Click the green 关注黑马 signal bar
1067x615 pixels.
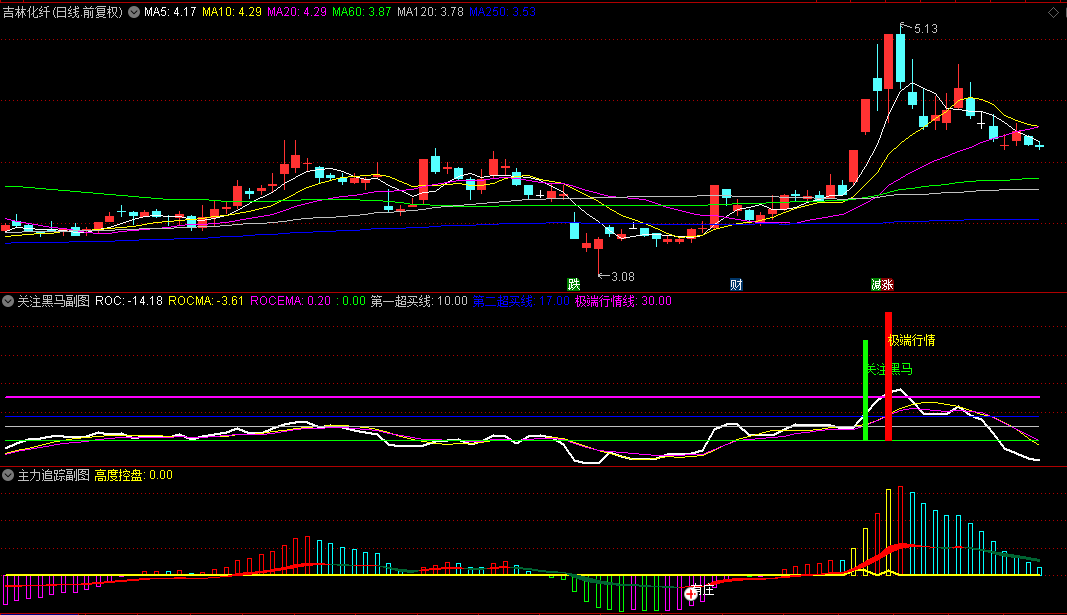click(865, 390)
